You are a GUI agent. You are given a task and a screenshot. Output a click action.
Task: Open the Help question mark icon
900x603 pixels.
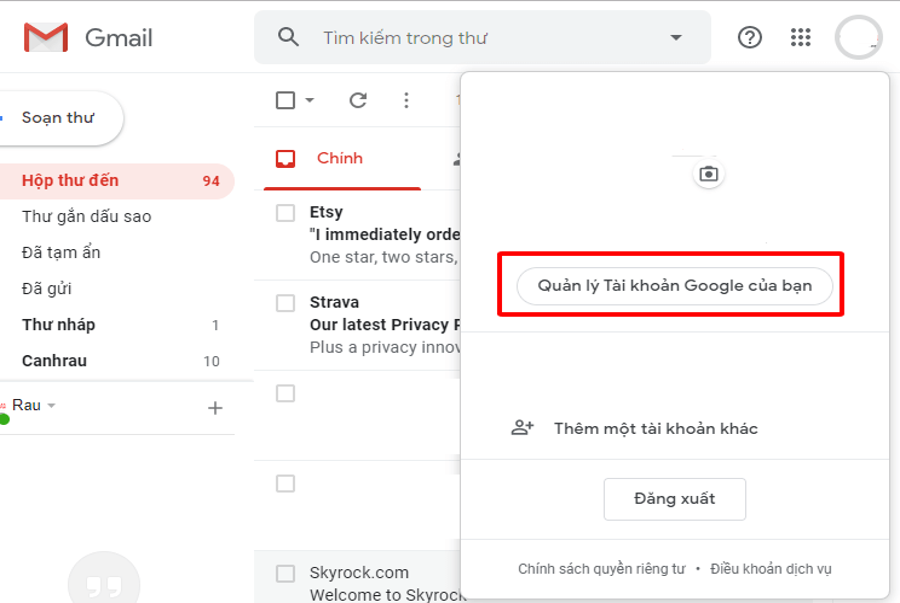[749, 38]
